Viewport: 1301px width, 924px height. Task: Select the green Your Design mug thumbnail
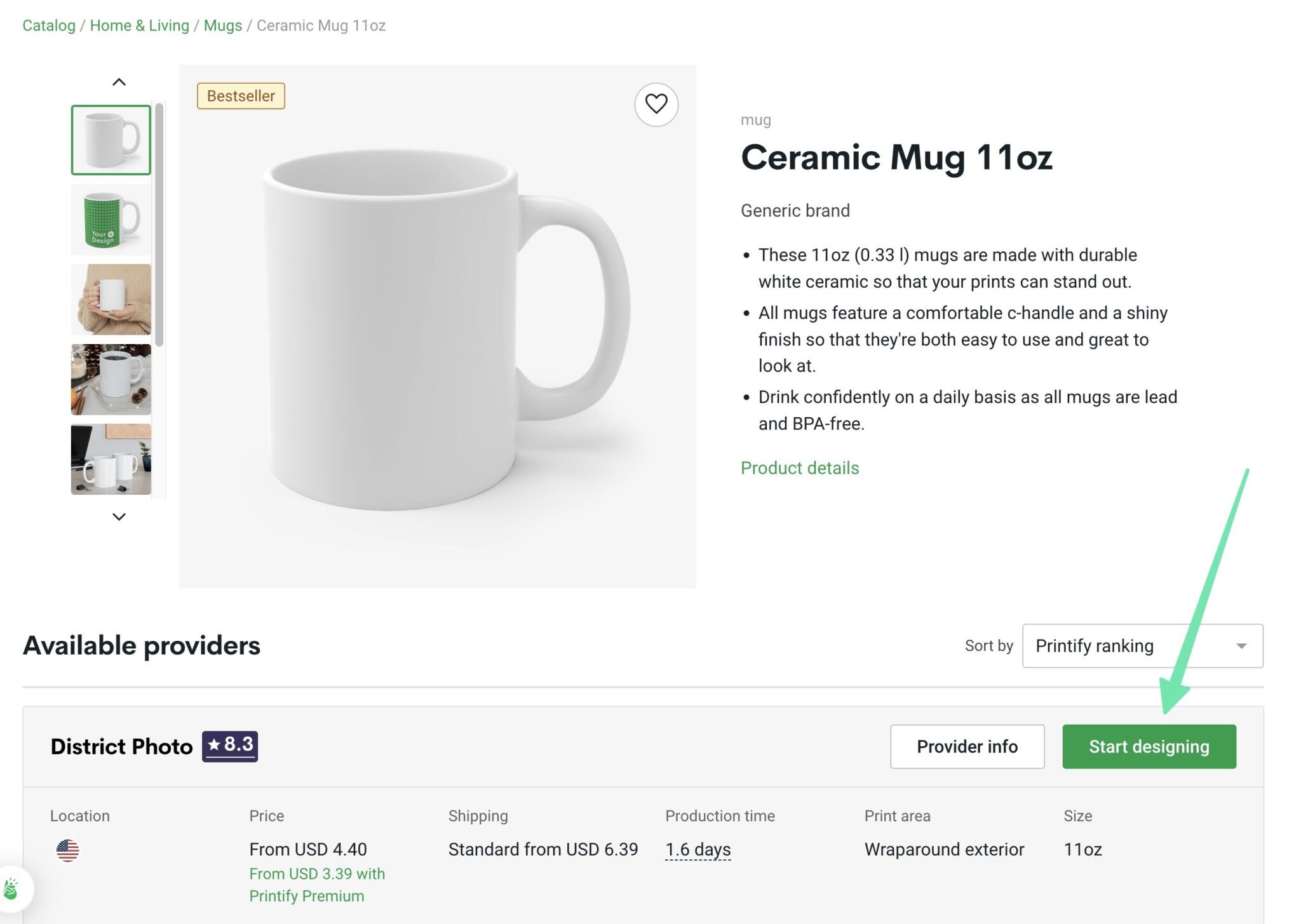tap(110, 219)
